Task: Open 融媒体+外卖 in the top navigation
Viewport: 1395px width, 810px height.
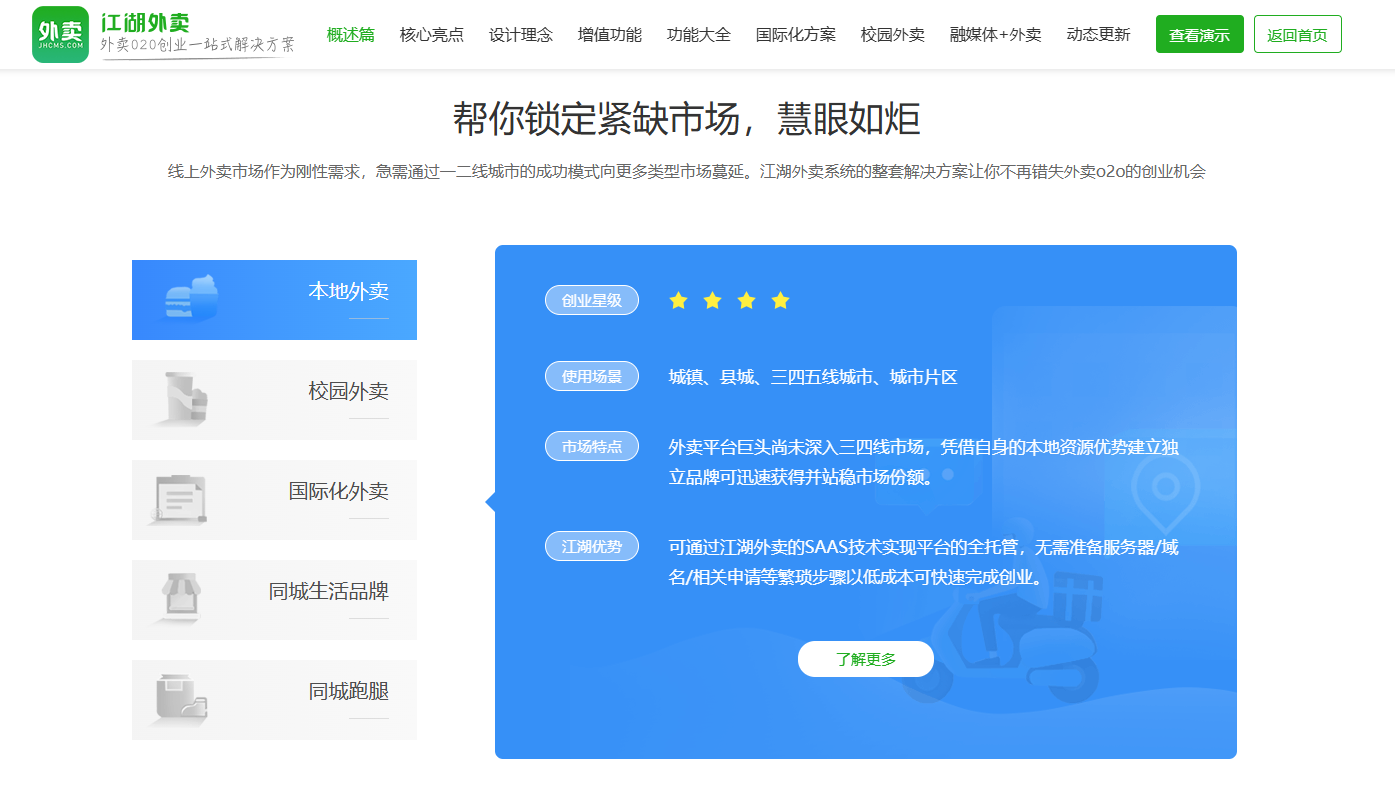Action: tap(995, 35)
